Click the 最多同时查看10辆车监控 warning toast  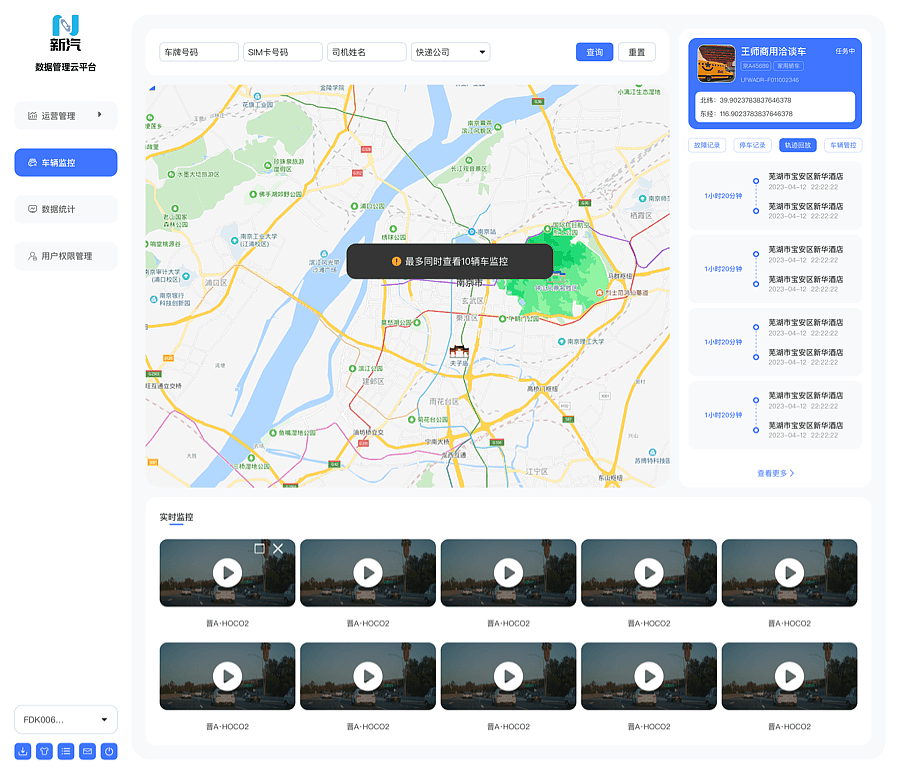tap(449, 261)
